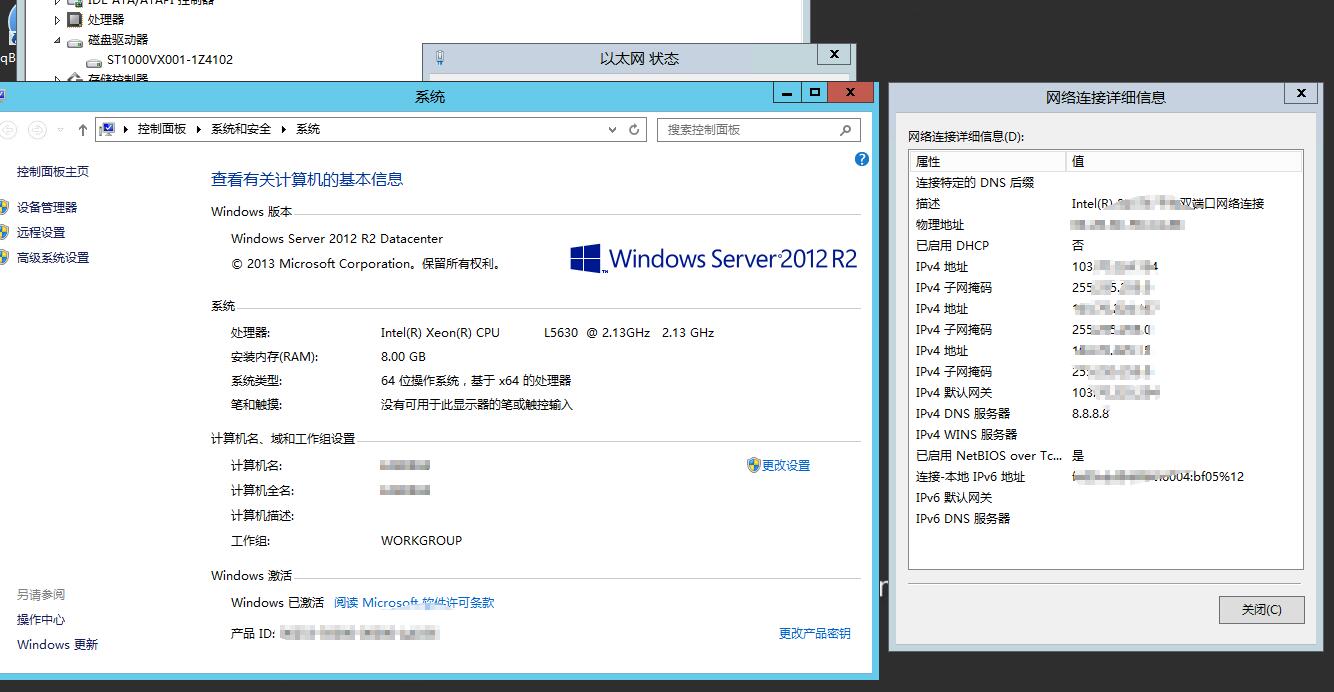Click the Forward navigation arrow
This screenshot has width=1334, height=692.
tap(37, 129)
